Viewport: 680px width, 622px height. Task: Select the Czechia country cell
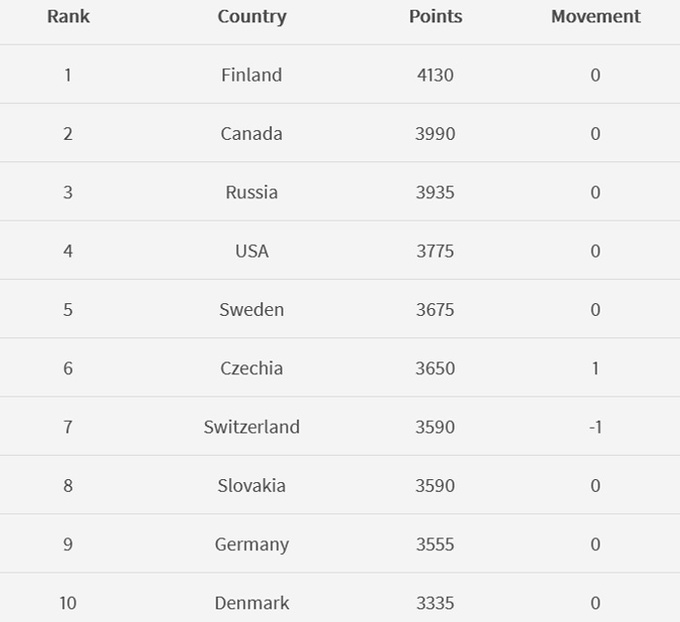click(252, 368)
